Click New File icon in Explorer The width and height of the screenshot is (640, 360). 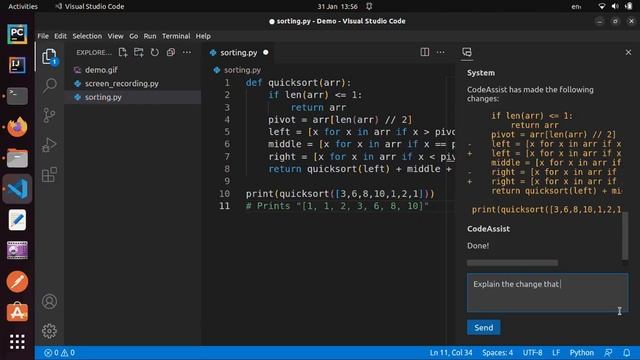click(x=122, y=52)
